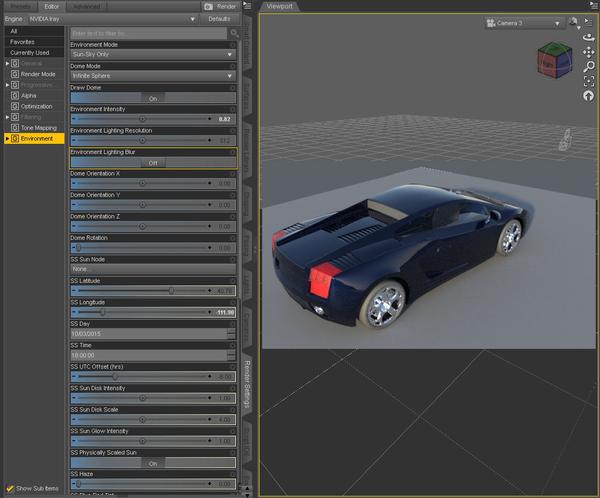Viewport: 600px width, 498px height.
Task: Toggle the Draw Dome On switch
Action: pos(153,98)
